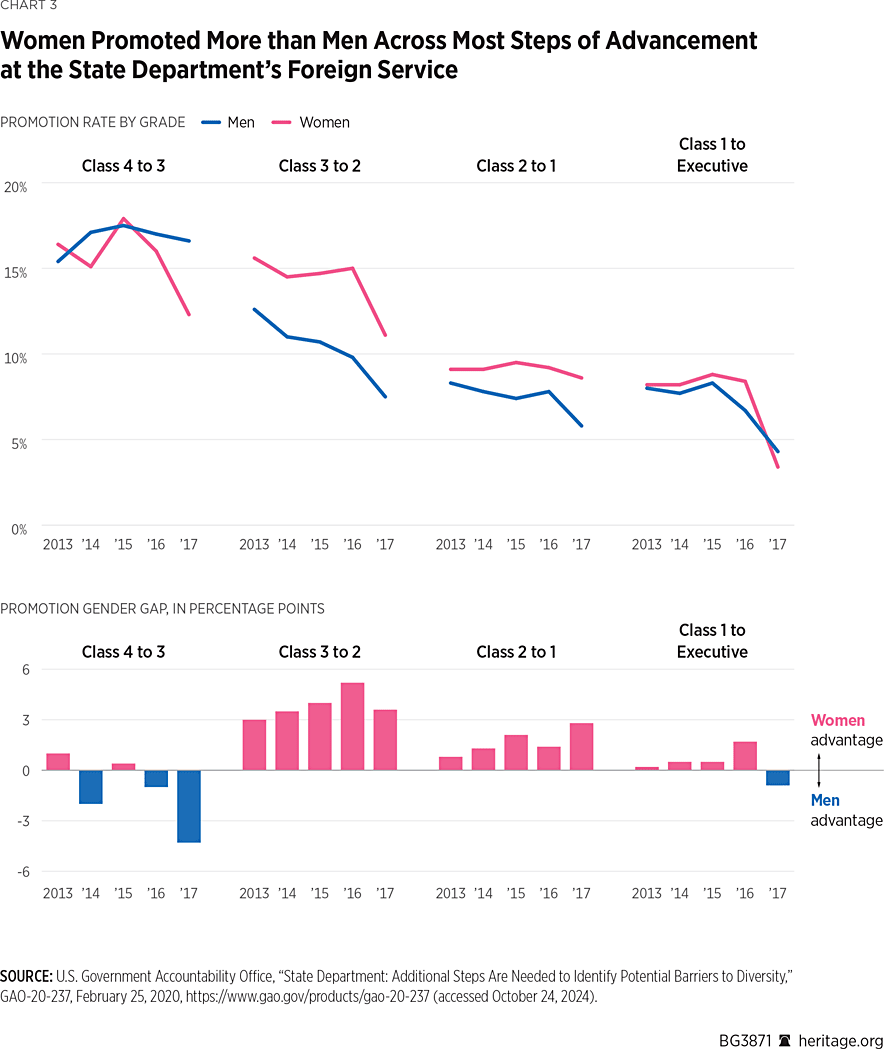Viewport: 884px width, 1049px height.
Task: Click the largest blue bar for 2017 Class 4 to 3
Action: click(x=188, y=805)
